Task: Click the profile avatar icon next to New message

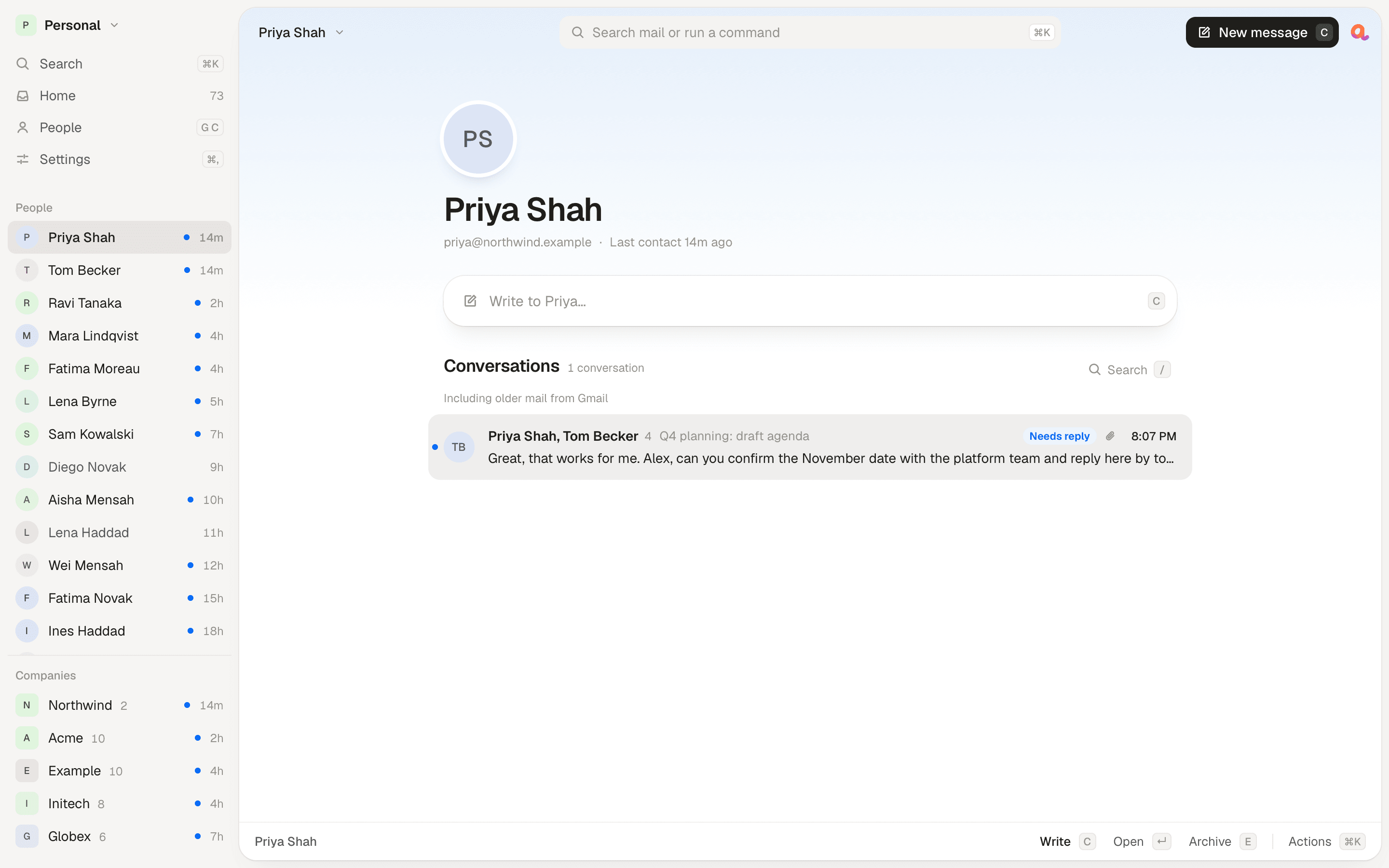Action: click(1359, 32)
